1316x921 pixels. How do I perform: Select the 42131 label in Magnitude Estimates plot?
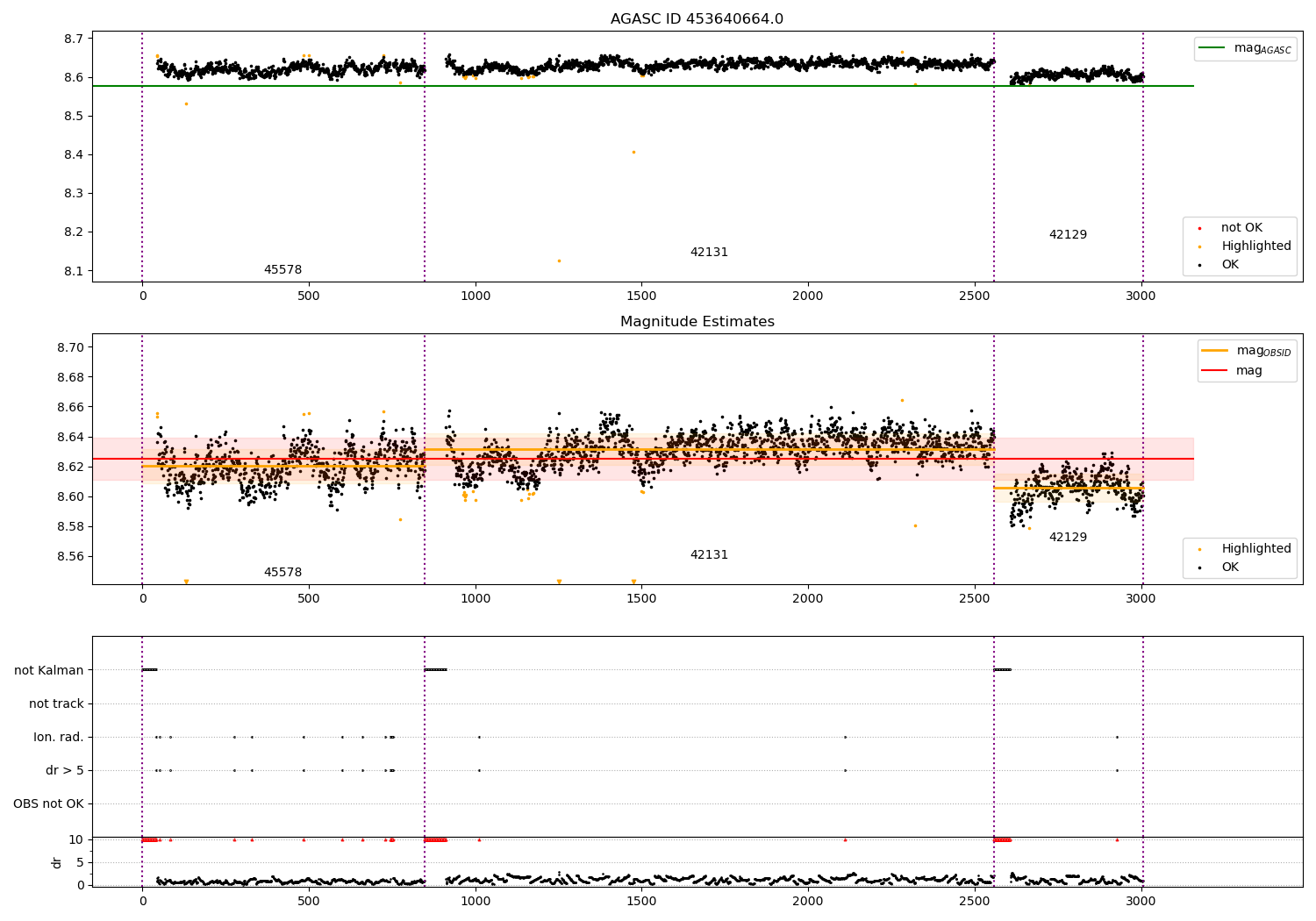point(709,555)
